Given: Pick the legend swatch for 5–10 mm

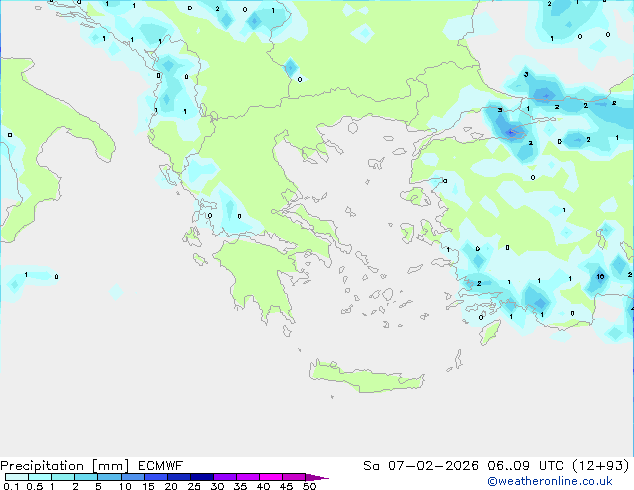Looking at the screenshot, I should pyautogui.click(x=109, y=477).
